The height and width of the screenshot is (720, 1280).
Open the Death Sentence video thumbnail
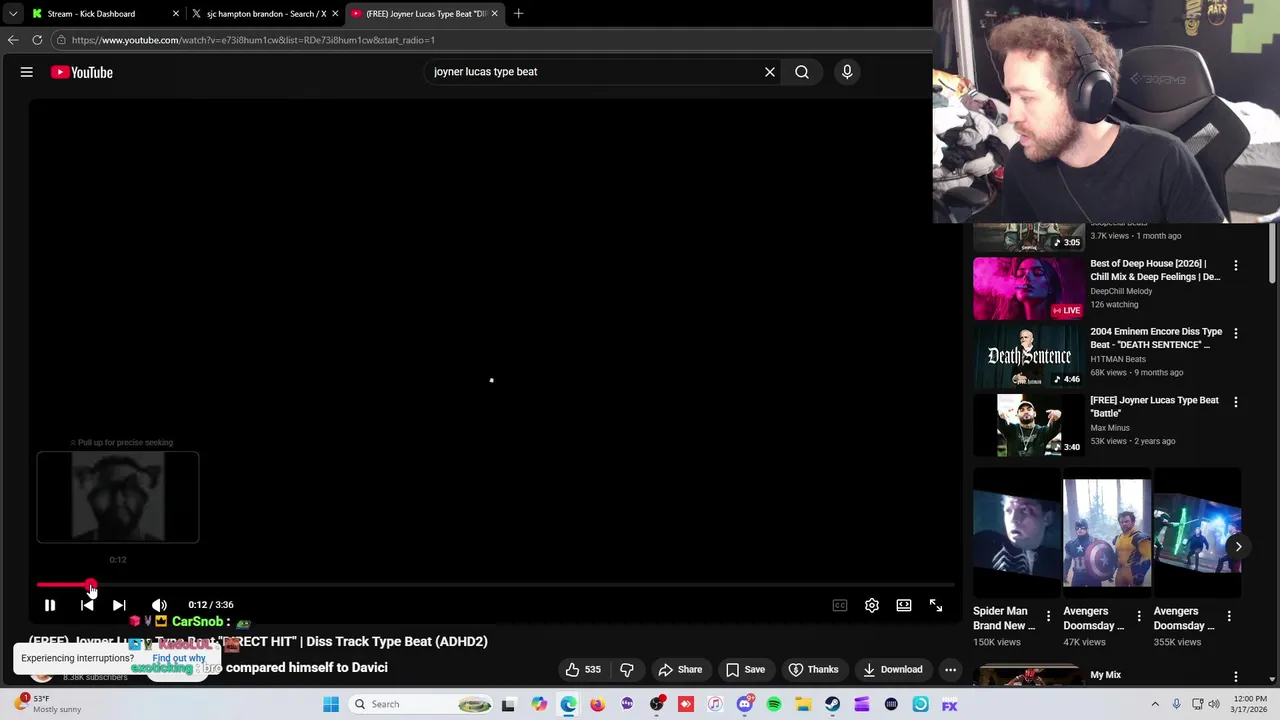(x=1028, y=357)
